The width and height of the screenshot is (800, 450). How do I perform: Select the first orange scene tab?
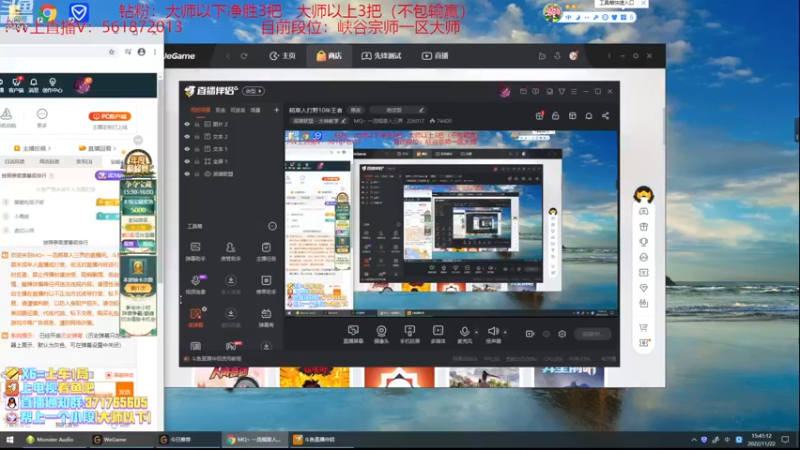200,110
